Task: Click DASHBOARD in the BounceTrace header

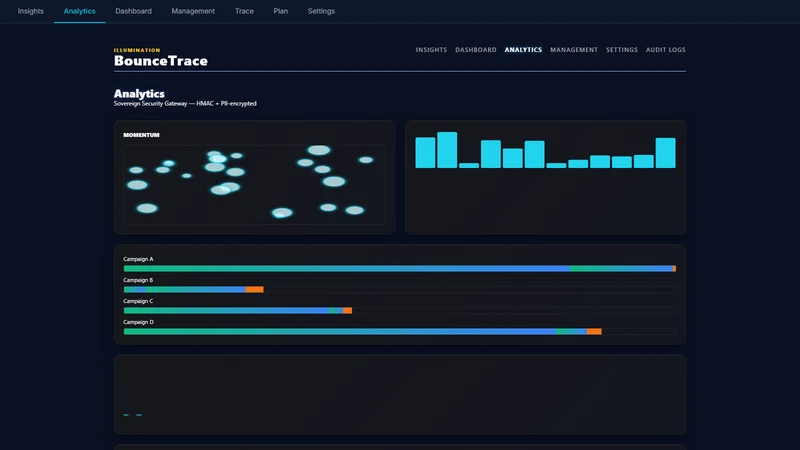Action: (476, 50)
